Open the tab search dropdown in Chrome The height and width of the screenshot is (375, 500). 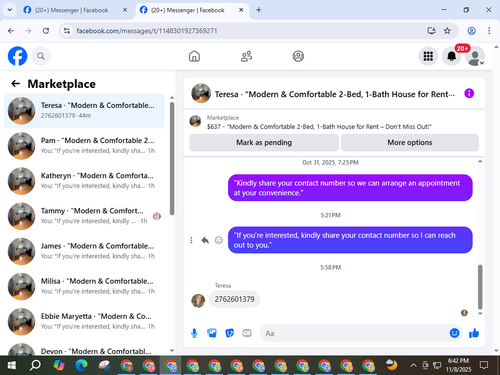point(10,10)
